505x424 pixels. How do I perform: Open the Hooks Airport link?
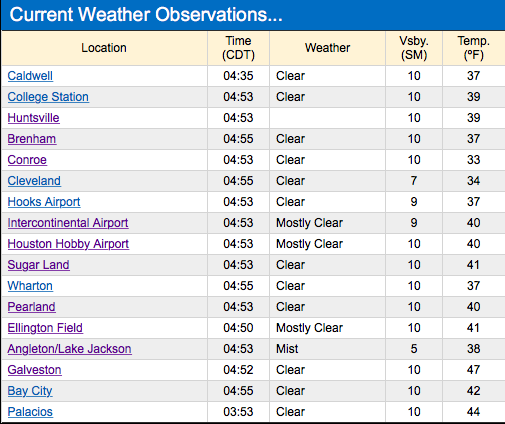[44, 202]
